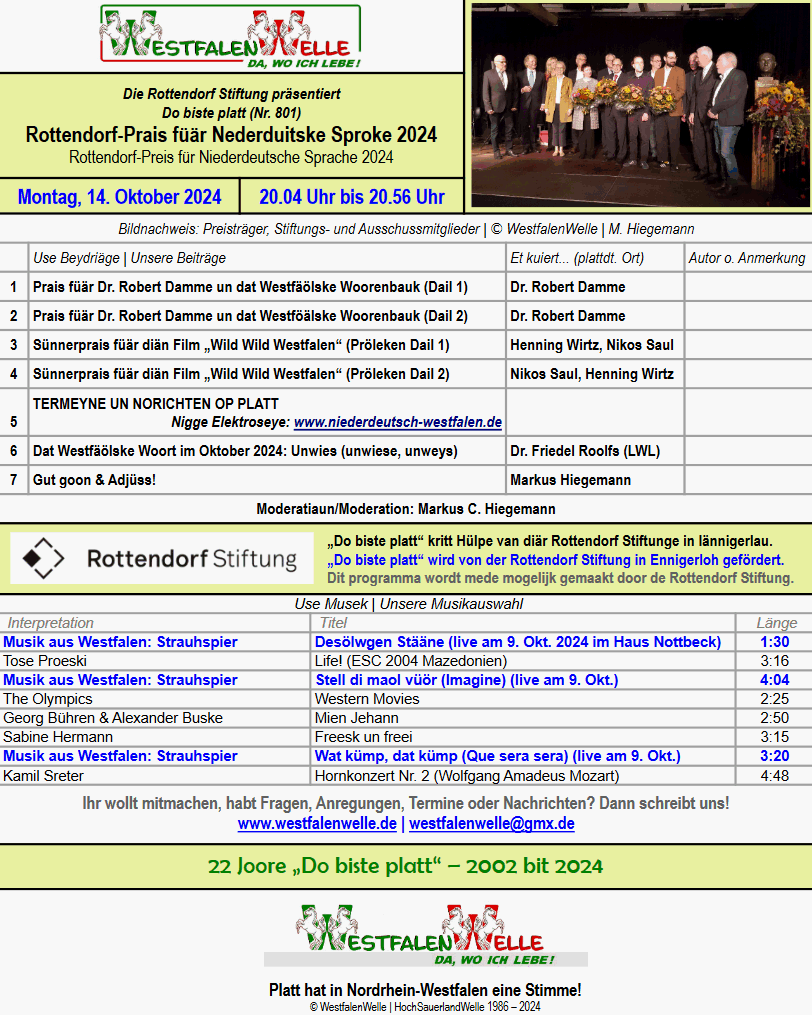The height and width of the screenshot is (1015, 812).
Task: Select row 1 'Woorenbauk (Dail 1)' entry
Action: (251, 287)
